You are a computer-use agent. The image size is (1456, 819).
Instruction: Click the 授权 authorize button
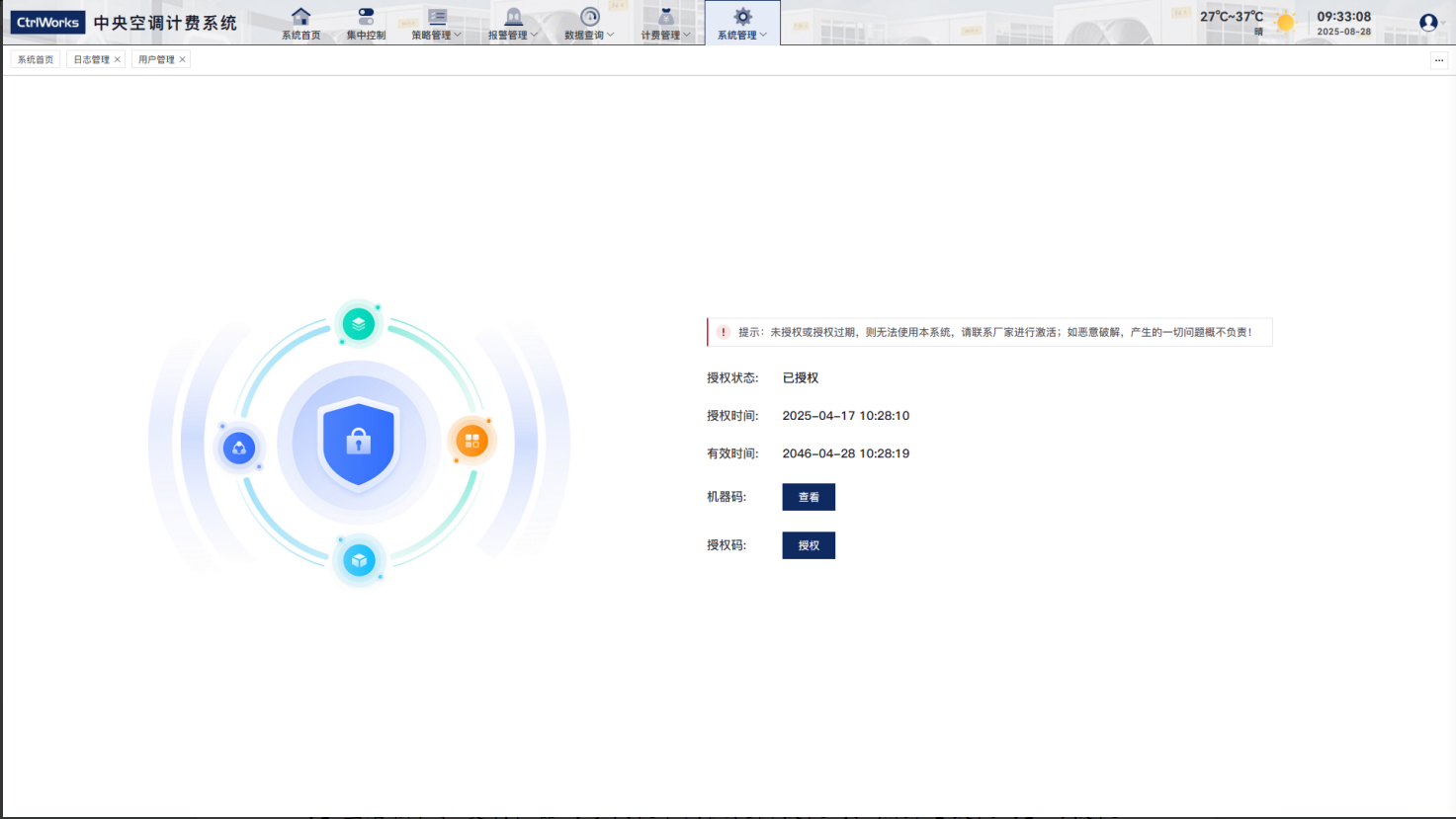(x=809, y=545)
